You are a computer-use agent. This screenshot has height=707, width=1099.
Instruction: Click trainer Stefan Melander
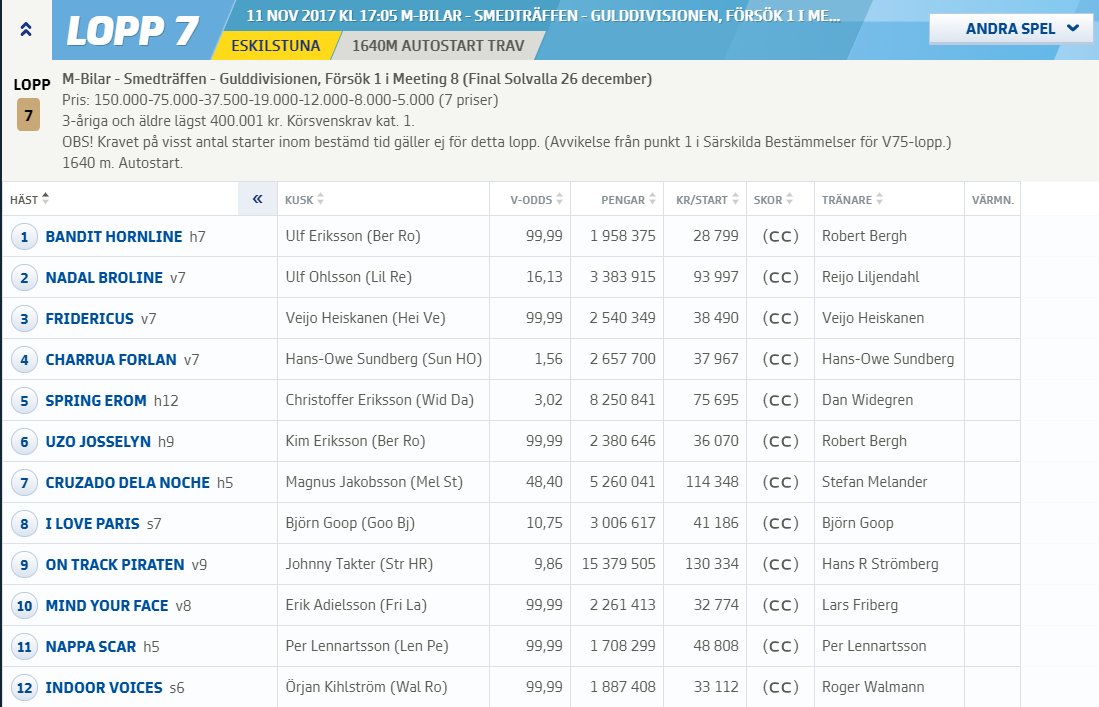[x=875, y=482]
